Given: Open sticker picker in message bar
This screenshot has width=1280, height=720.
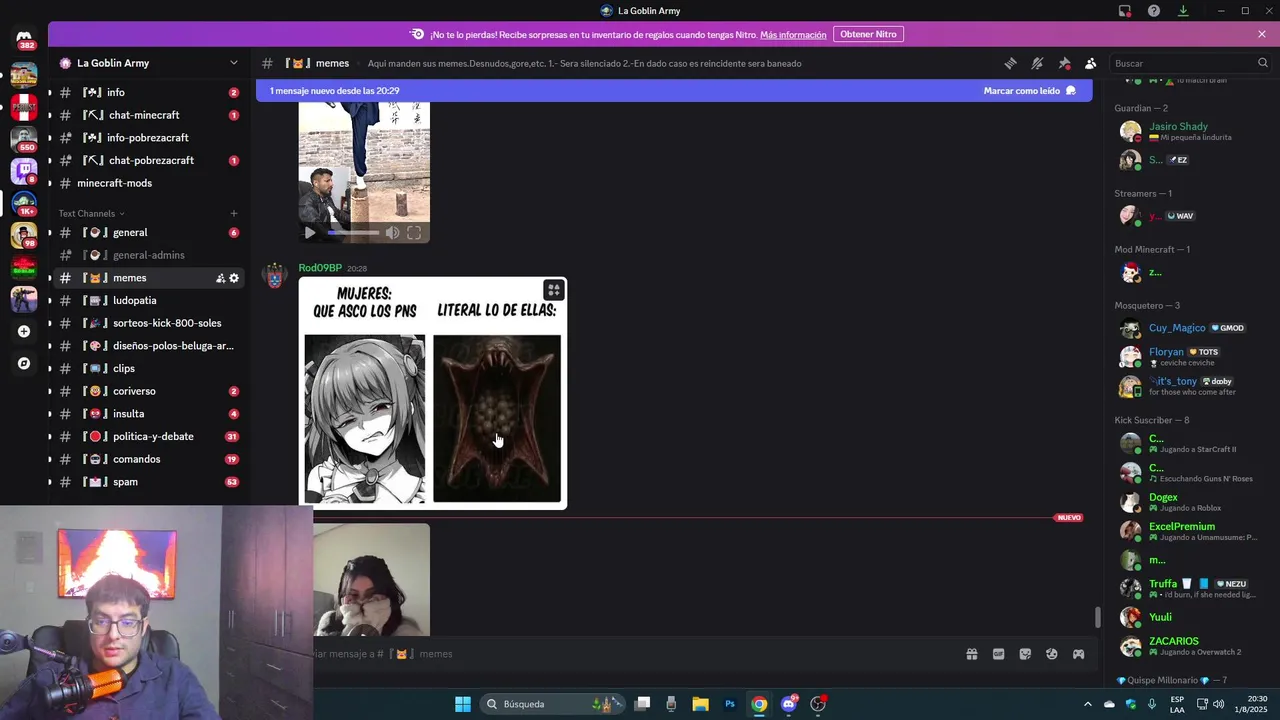Looking at the screenshot, I should click(x=1025, y=654).
